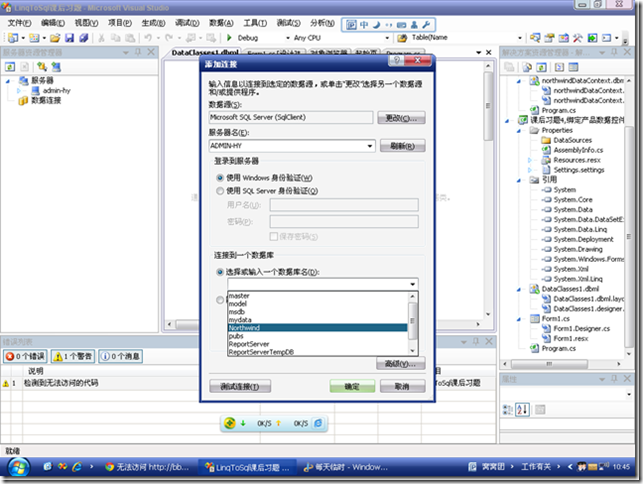Screen dimensions: 643x484
Task: Select ReportServer in the database list
Action: 317,344
